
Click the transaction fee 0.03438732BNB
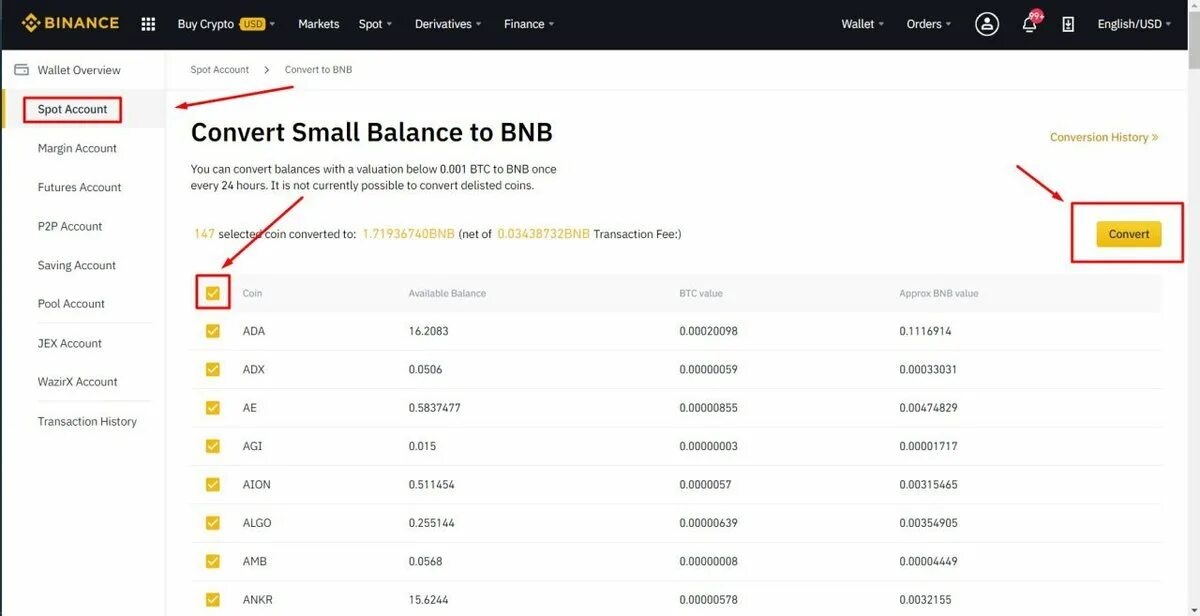tap(543, 234)
